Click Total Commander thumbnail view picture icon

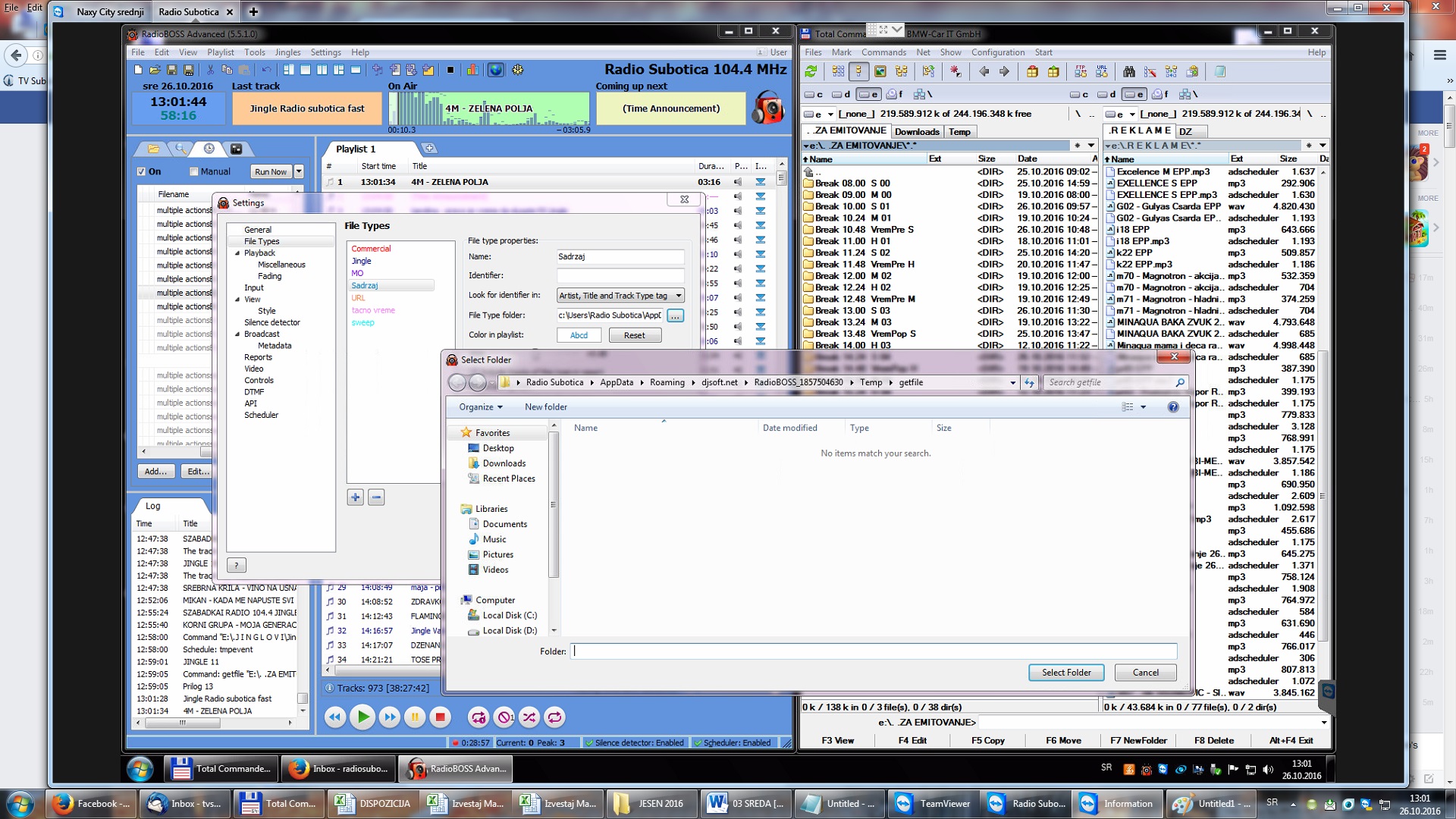(880, 71)
